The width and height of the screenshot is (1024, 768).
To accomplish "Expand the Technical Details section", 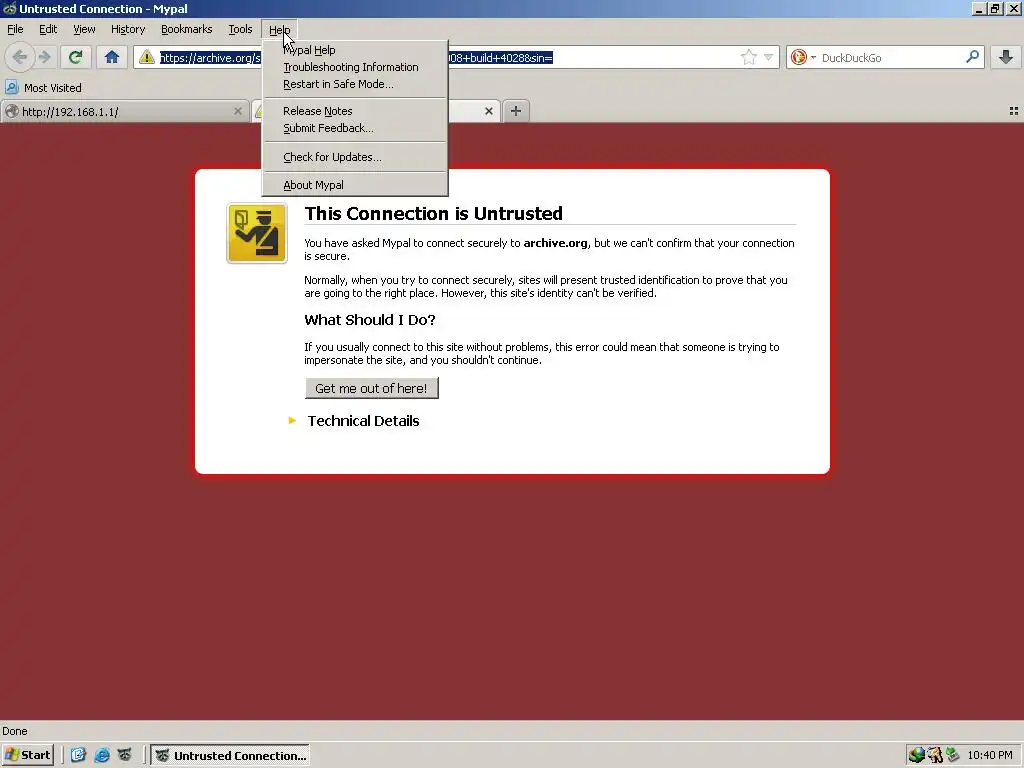I will [x=354, y=421].
